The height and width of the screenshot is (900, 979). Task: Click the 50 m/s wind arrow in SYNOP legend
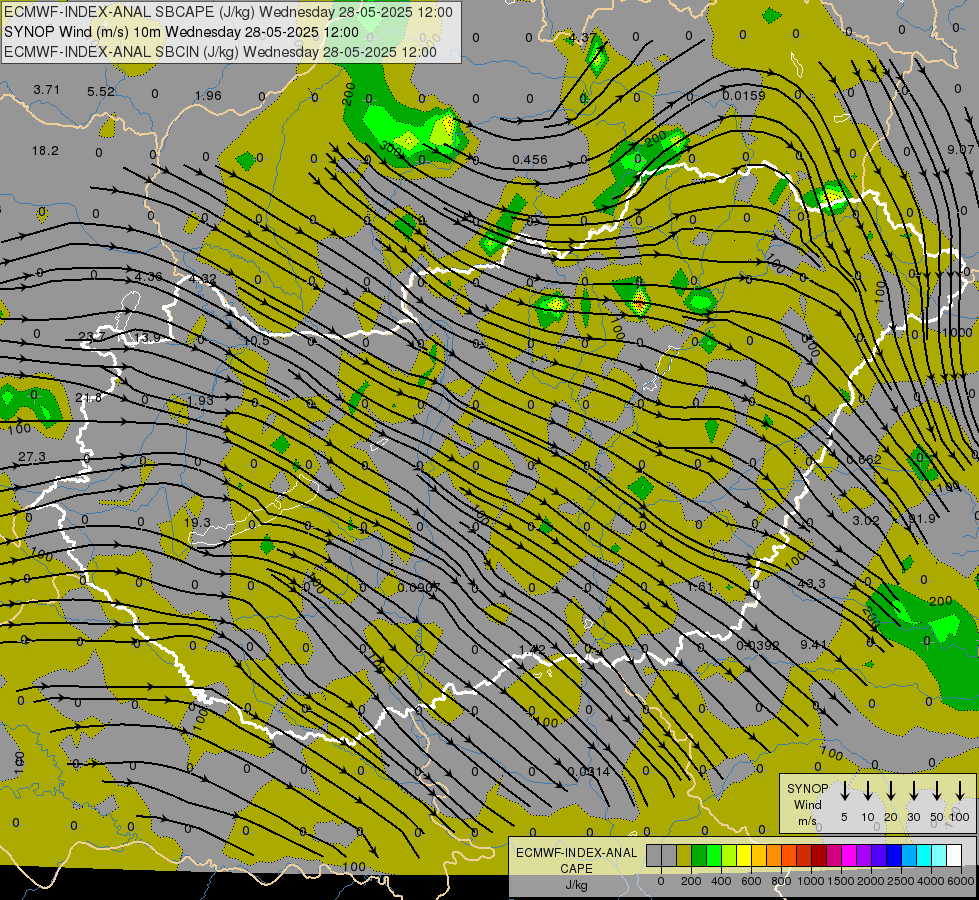click(937, 791)
